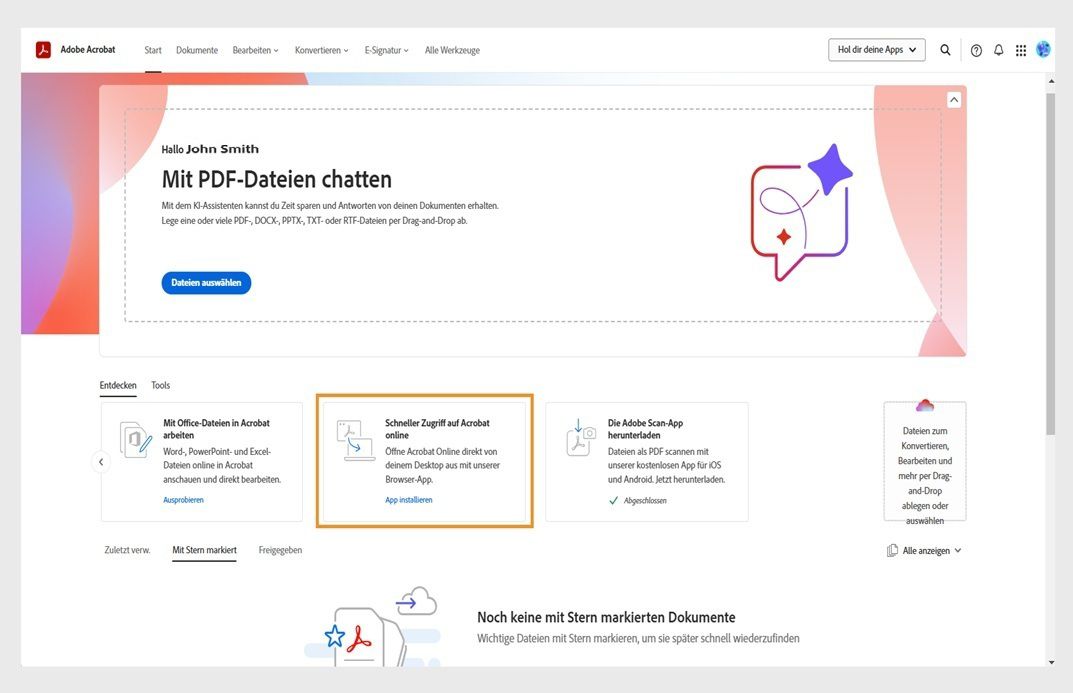Image resolution: width=1073 pixels, height=693 pixels.
Task: Open your profile avatar
Action: [x=1041, y=48]
